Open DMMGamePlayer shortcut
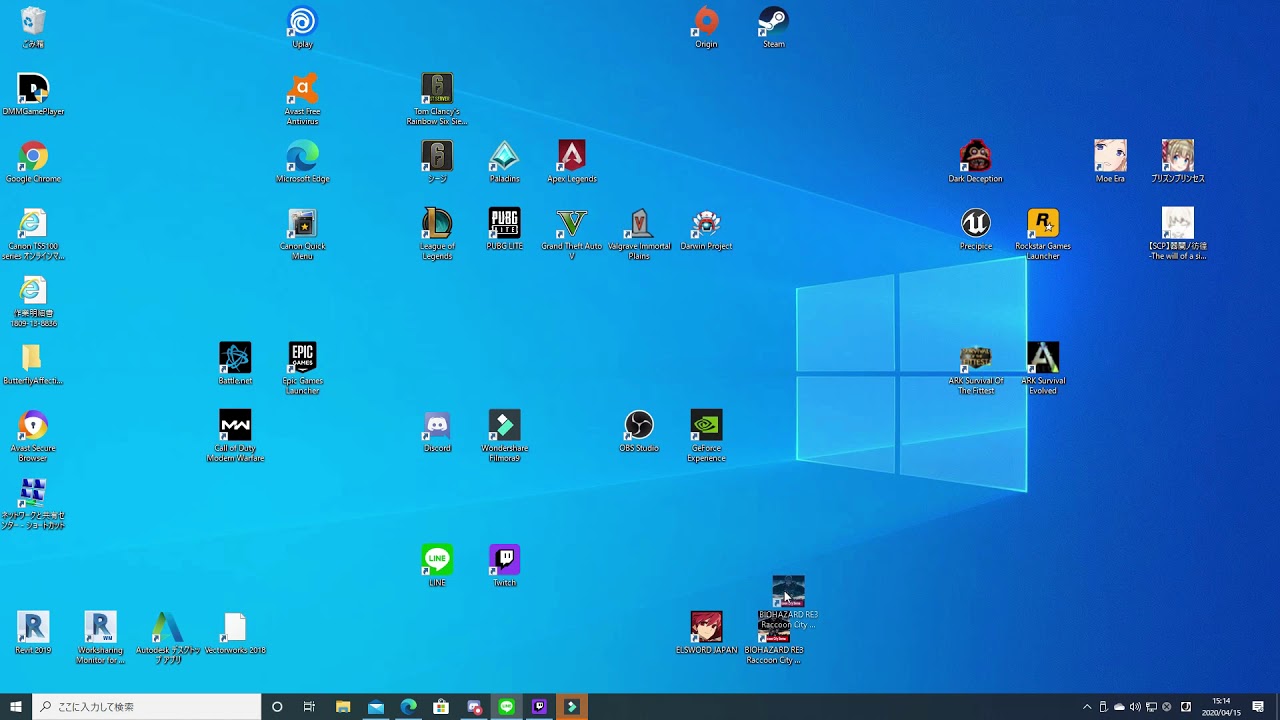 click(33, 94)
